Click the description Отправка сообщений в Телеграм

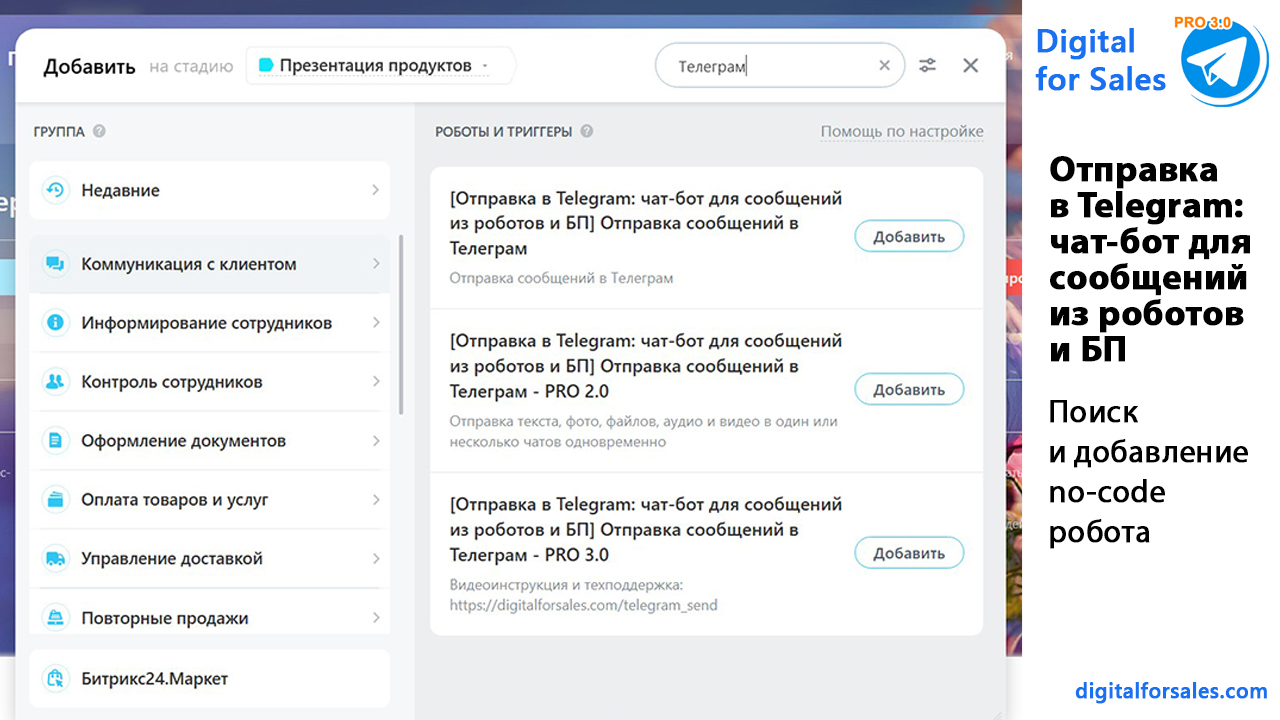[x=561, y=278]
